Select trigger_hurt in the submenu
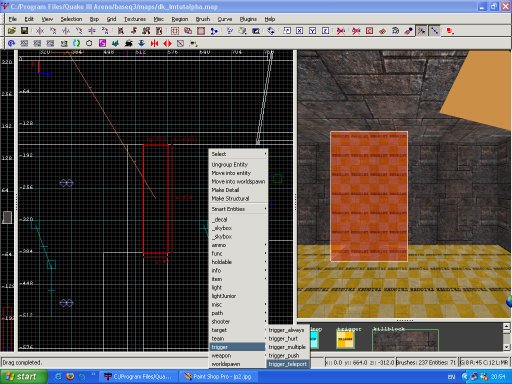The height and width of the screenshot is (384, 512). [x=288, y=338]
